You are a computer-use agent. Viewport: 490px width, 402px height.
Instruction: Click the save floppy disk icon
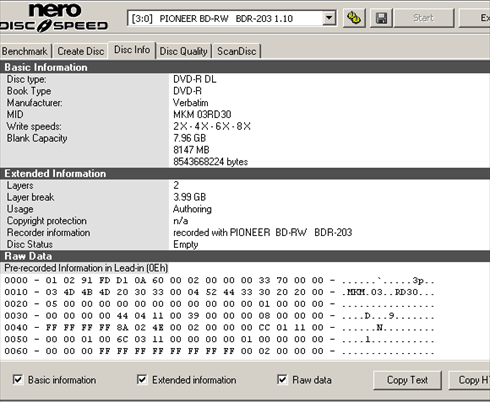pos(381,18)
